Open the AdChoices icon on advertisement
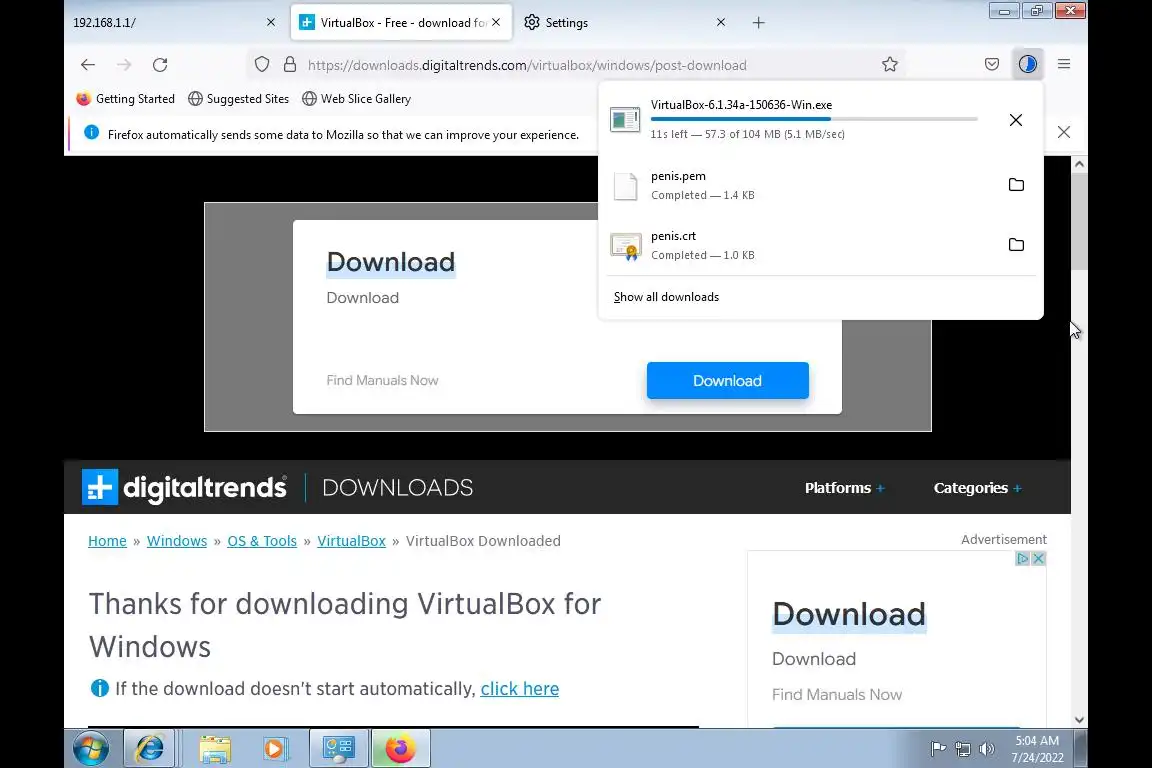Image resolution: width=1152 pixels, height=768 pixels. (1022, 559)
